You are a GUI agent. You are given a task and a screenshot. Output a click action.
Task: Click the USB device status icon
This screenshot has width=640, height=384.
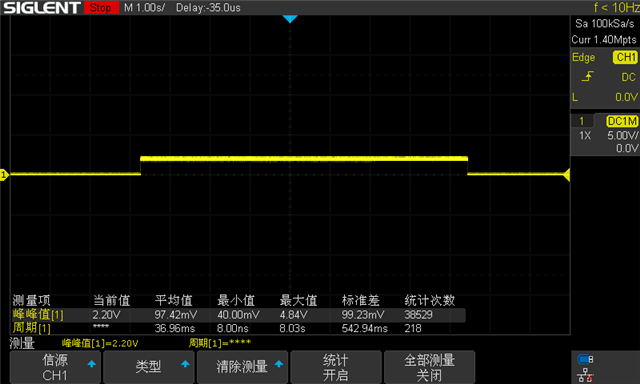(585, 359)
